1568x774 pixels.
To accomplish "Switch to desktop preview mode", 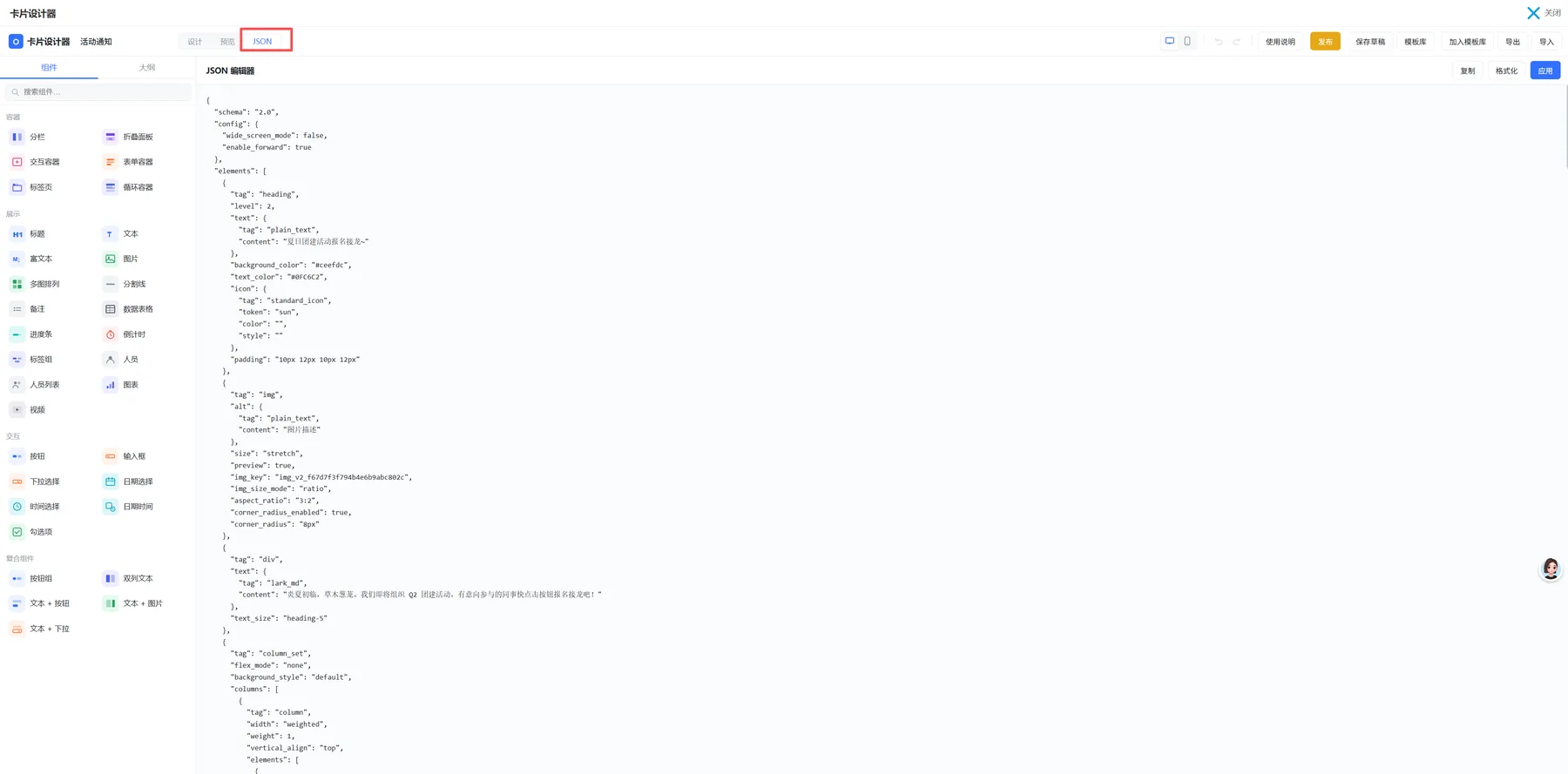I will coord(1170,41).
